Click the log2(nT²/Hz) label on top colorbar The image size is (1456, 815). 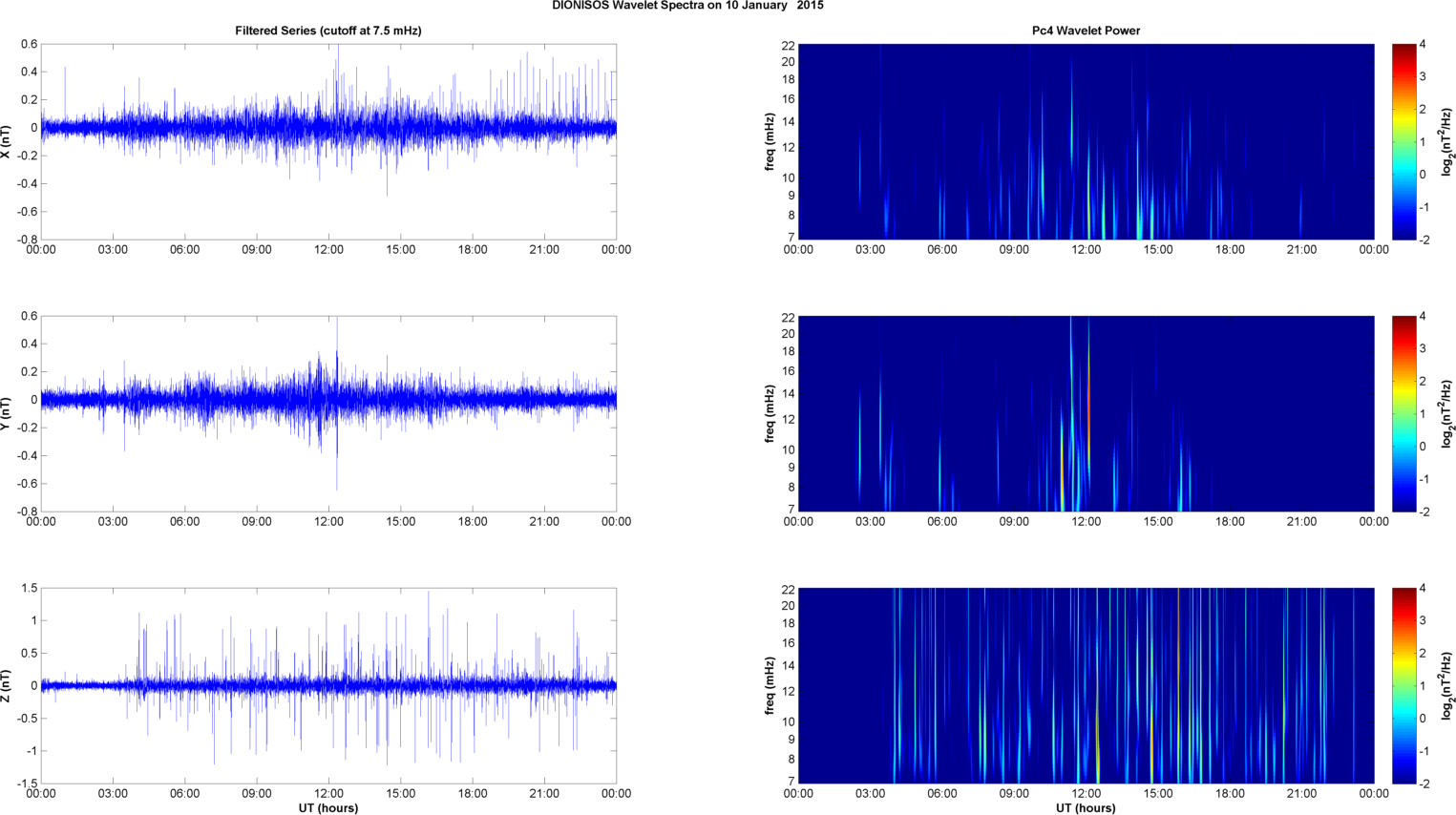click(1447, 141)
